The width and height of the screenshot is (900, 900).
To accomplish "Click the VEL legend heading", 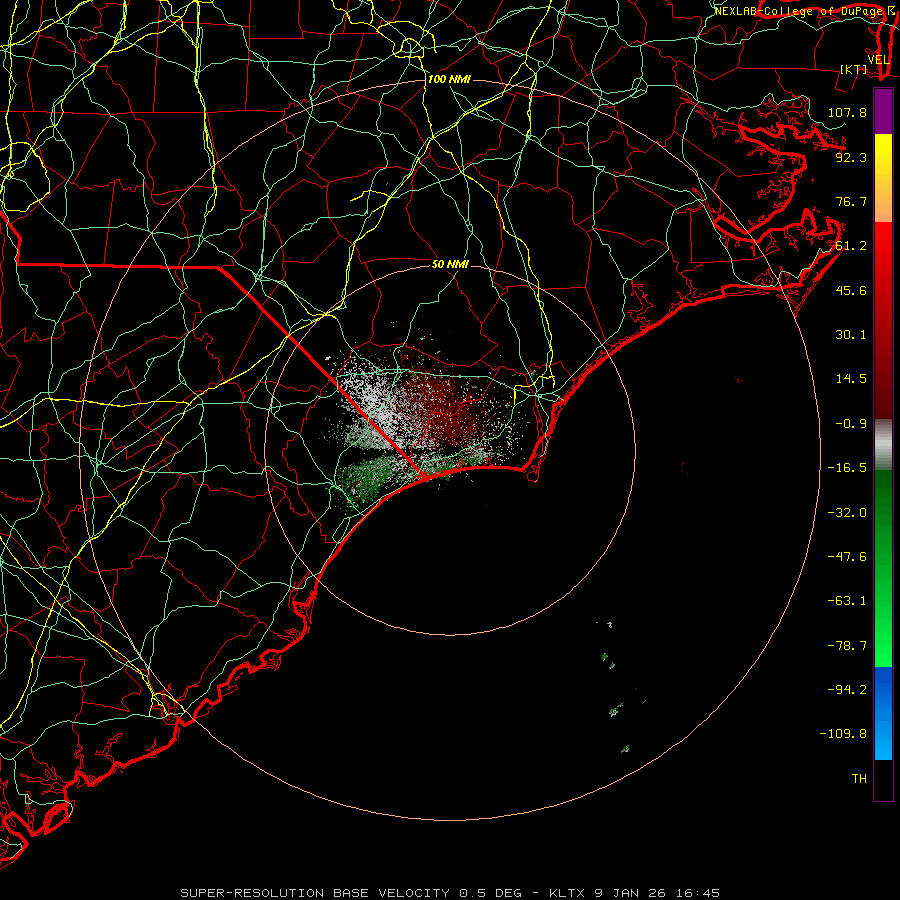I will click(x=878, y=60).
